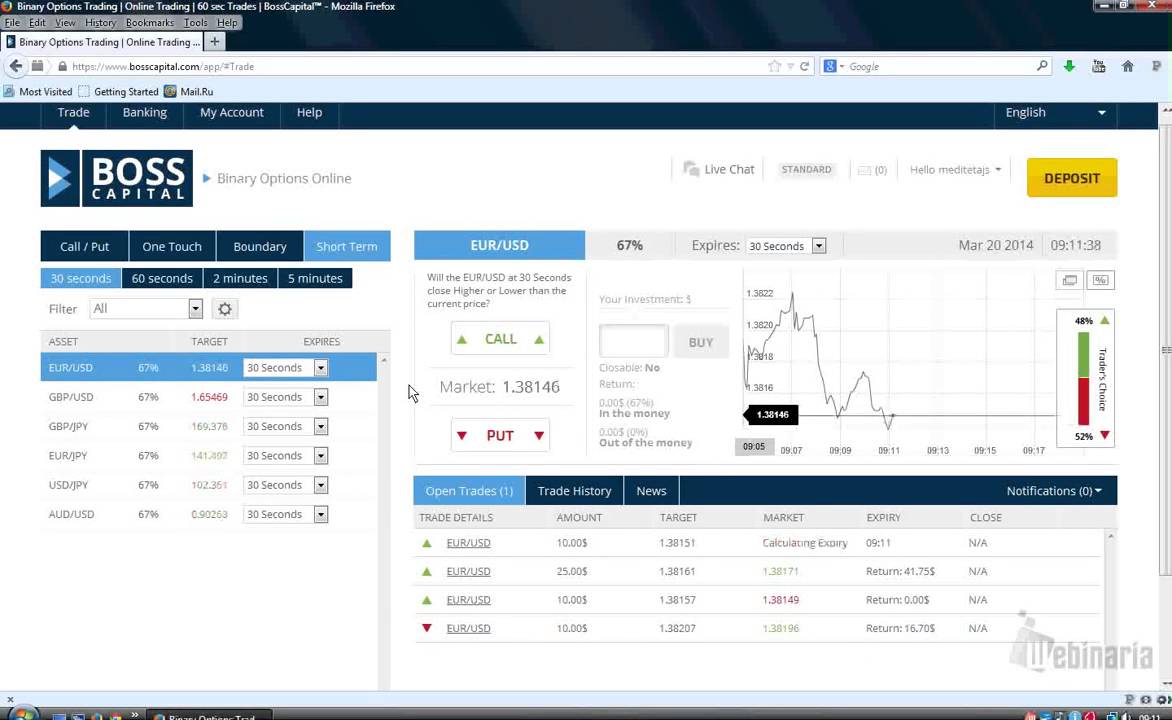The height and width of the screenshot is (720, 1172).
Task: Click the Windows Start button
Action: click(x=22, y=713)
